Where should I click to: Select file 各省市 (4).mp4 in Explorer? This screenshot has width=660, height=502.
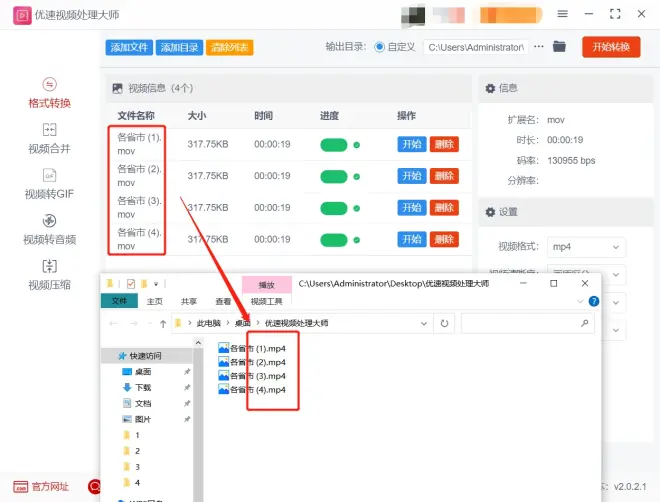point(252,390)
